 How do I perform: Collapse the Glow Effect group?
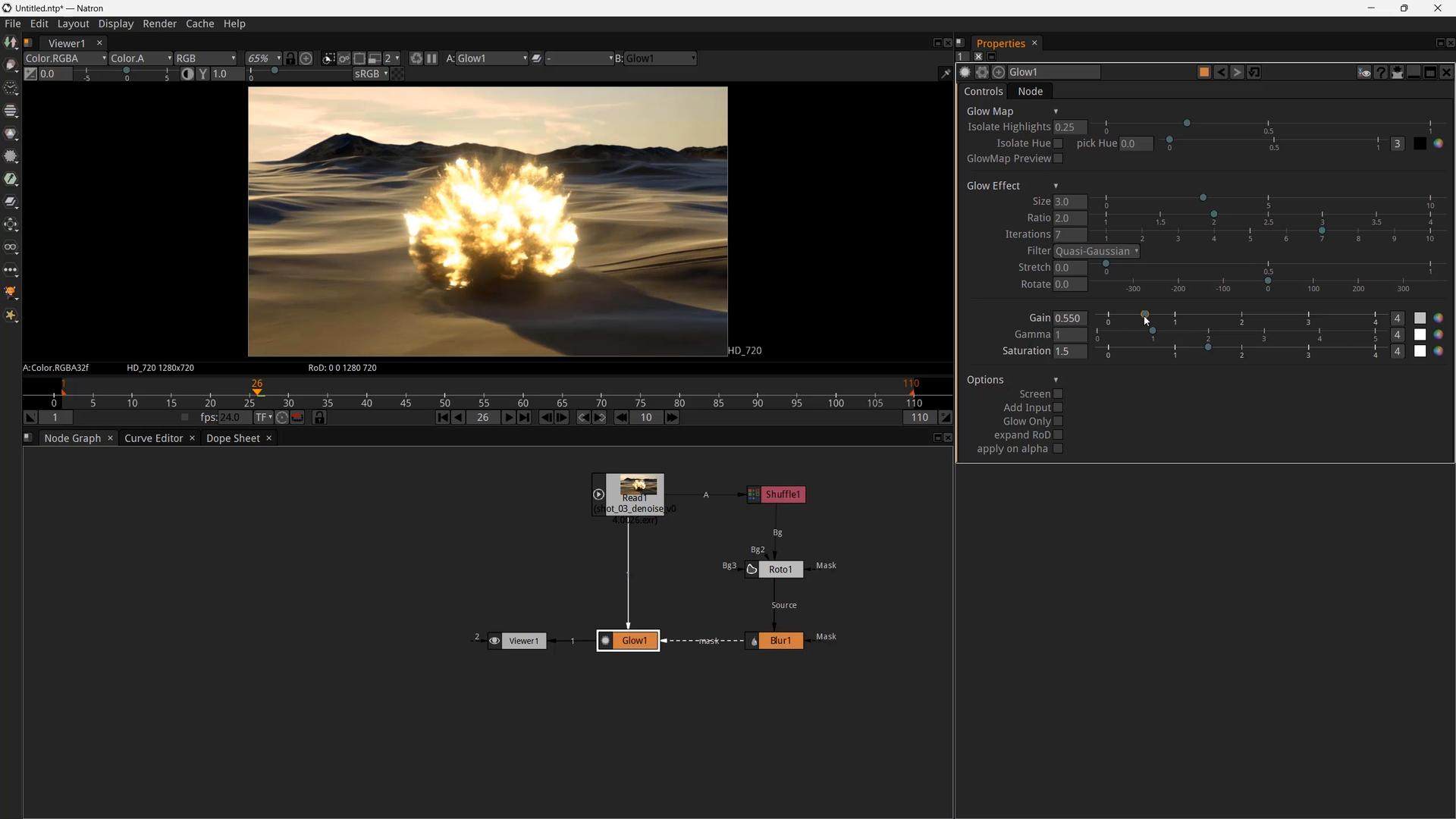[x=1056, y=186]
